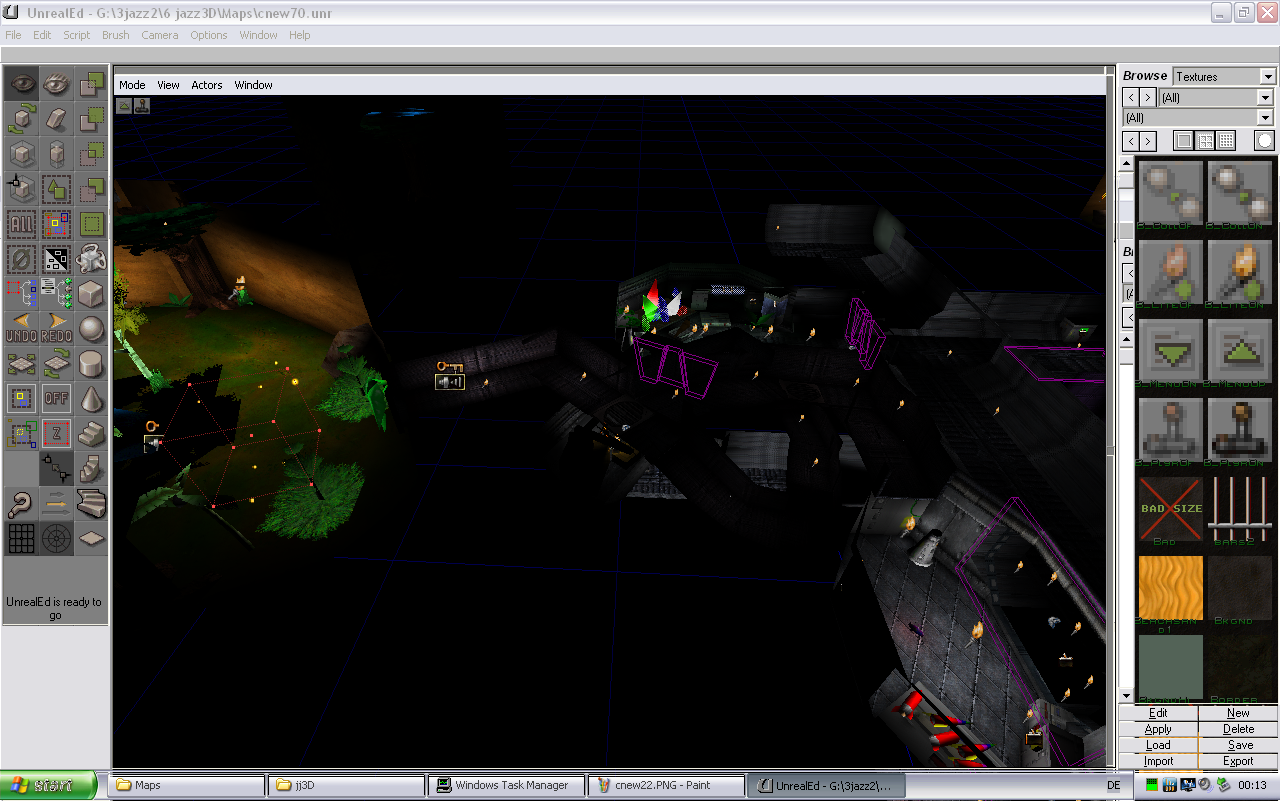Switch texture browser to medium grid view
This screenshot has height=801, width=1280.
pyautogui.click(x=1206, y=141)
